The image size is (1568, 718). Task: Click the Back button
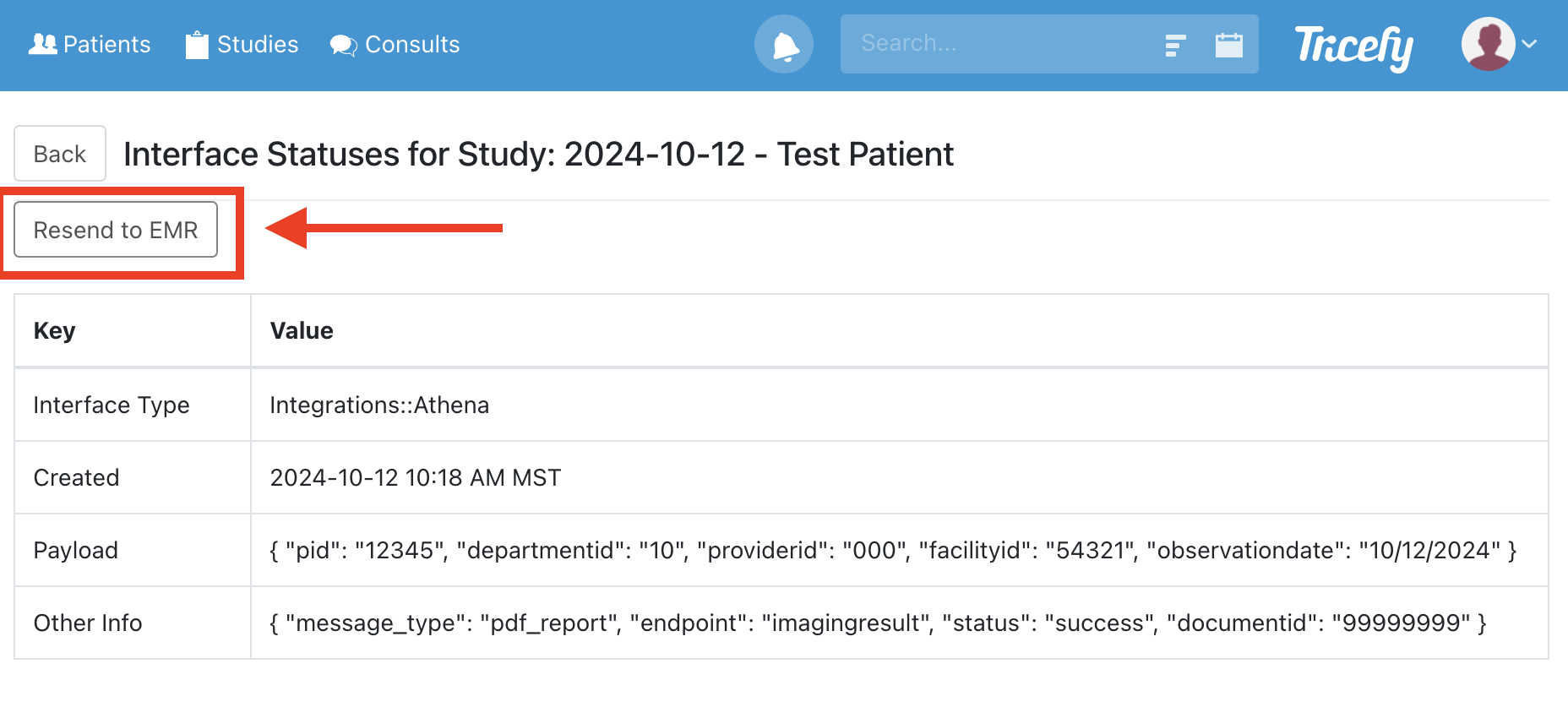click(60, 154)
